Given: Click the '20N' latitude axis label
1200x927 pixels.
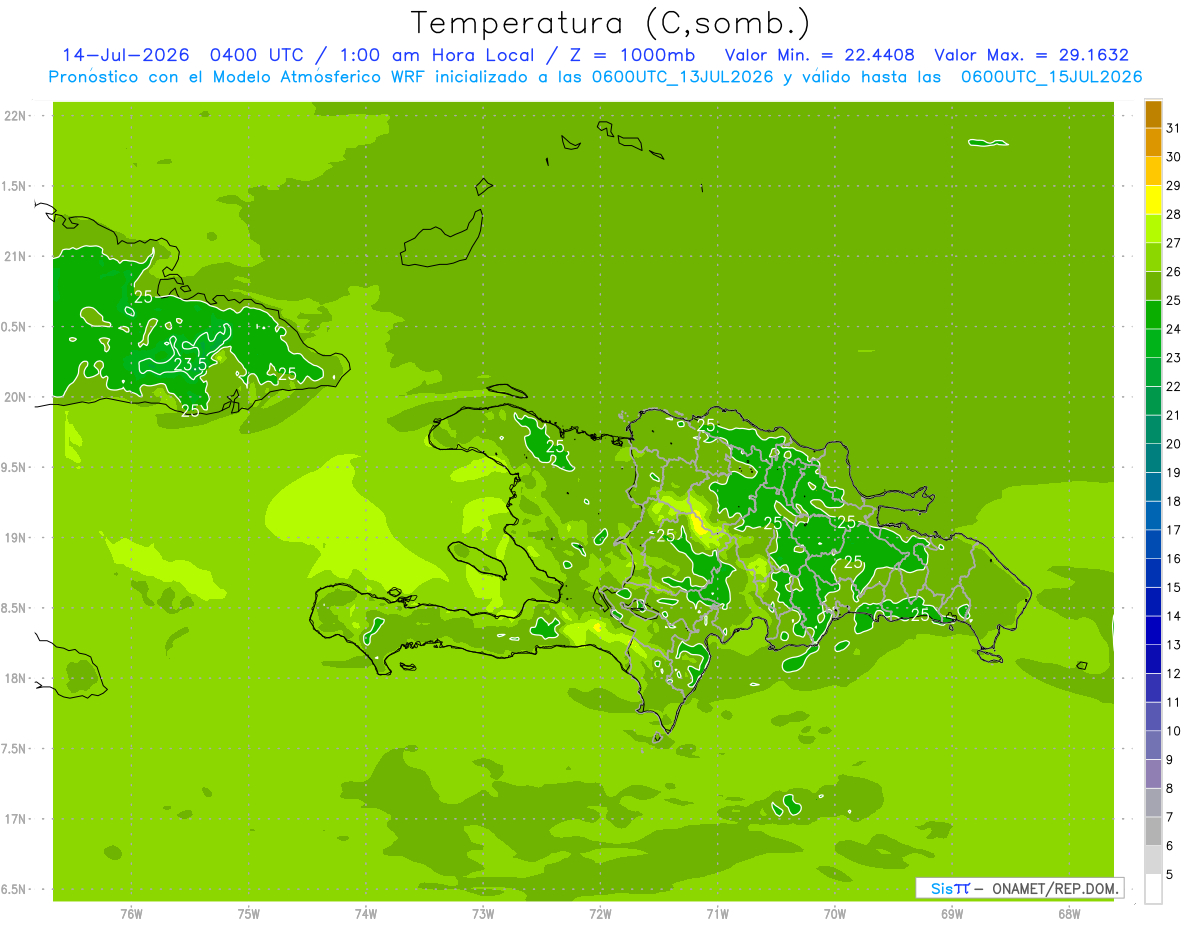Looking at the screenshot, I should pyautogui.click(x=14, y=397).
